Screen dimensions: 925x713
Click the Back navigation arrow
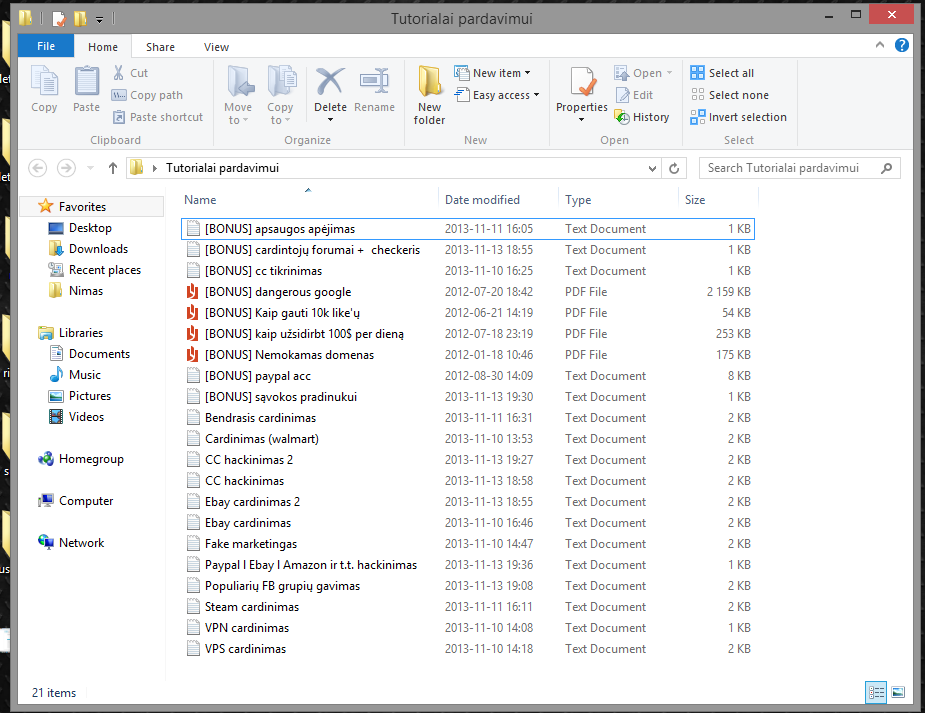tap(38, 168)
